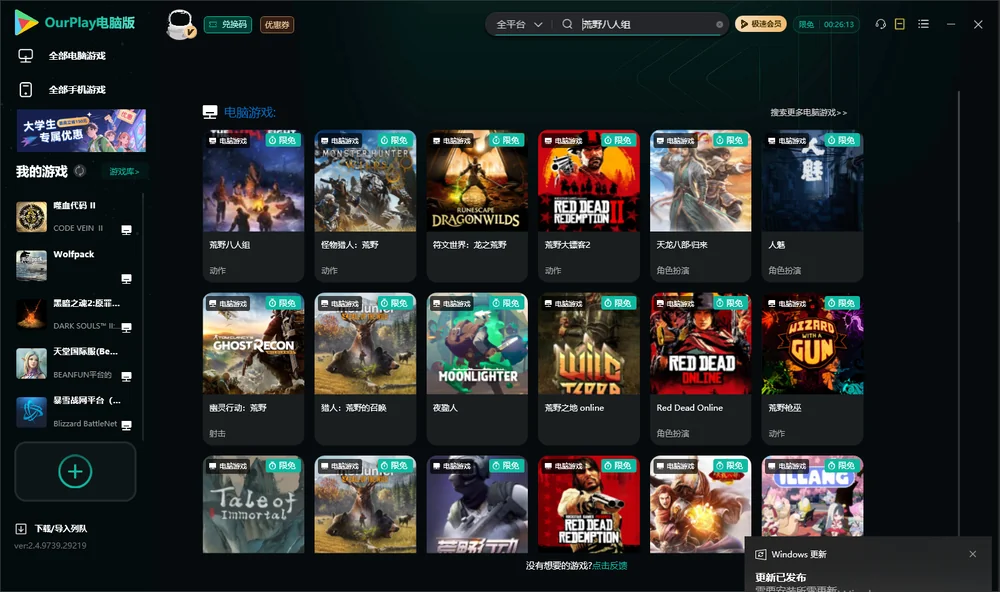Click the Blizzard BattleNet game icon
Image resolution: width=1000 pixels, height=592 pixels.
31,412
